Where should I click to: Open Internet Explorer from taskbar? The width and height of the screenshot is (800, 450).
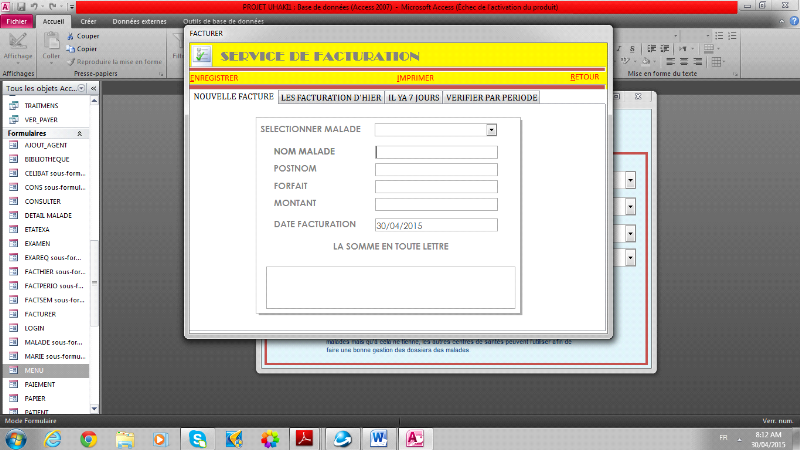pos(53,439)
